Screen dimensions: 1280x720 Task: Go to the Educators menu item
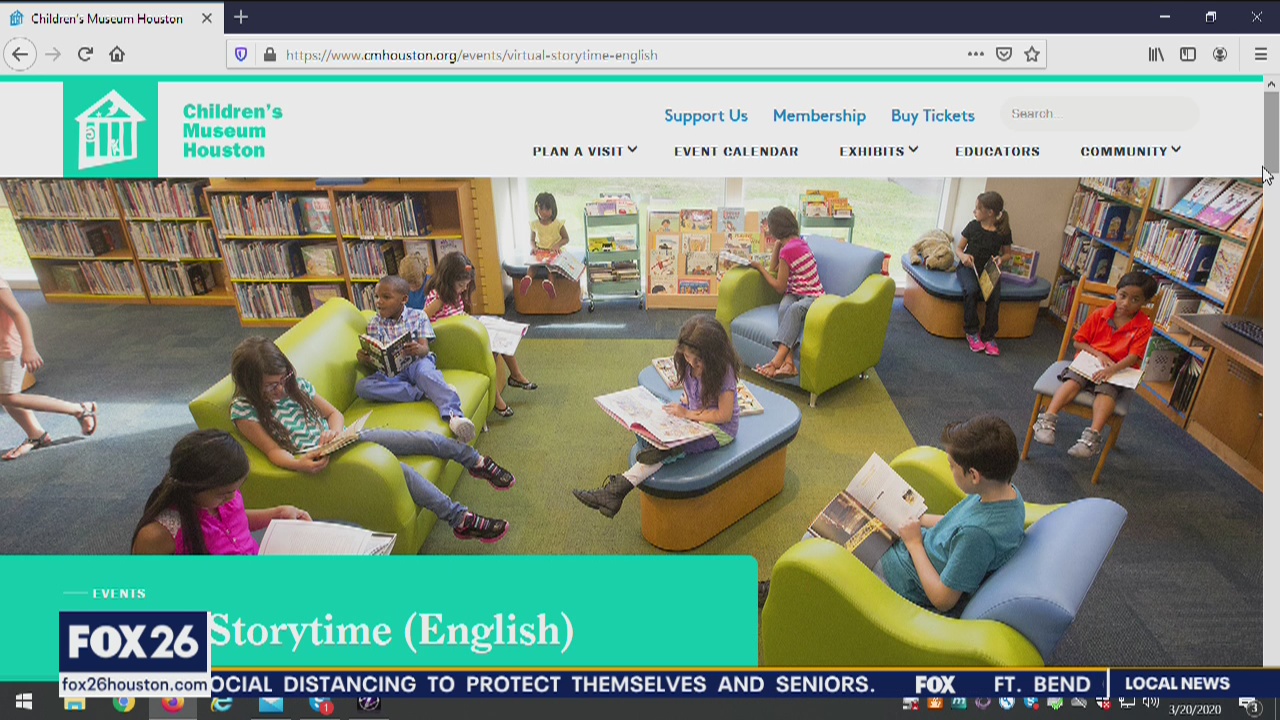coord(997,151)
